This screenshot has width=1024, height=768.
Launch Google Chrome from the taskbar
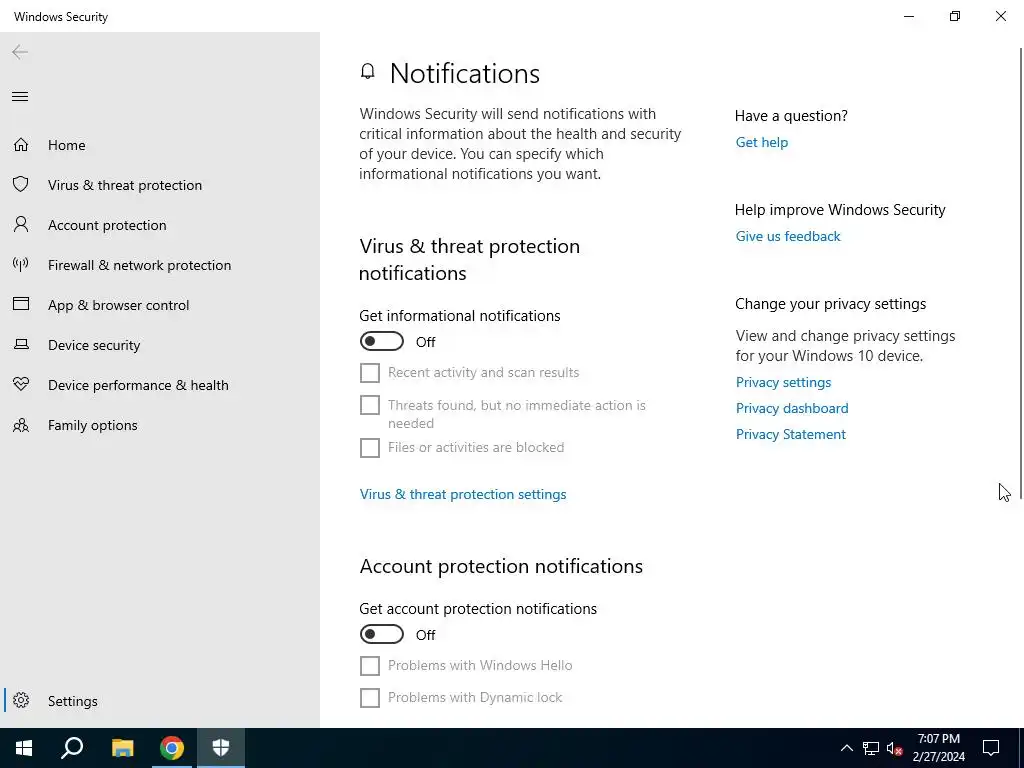coord(172,748)
